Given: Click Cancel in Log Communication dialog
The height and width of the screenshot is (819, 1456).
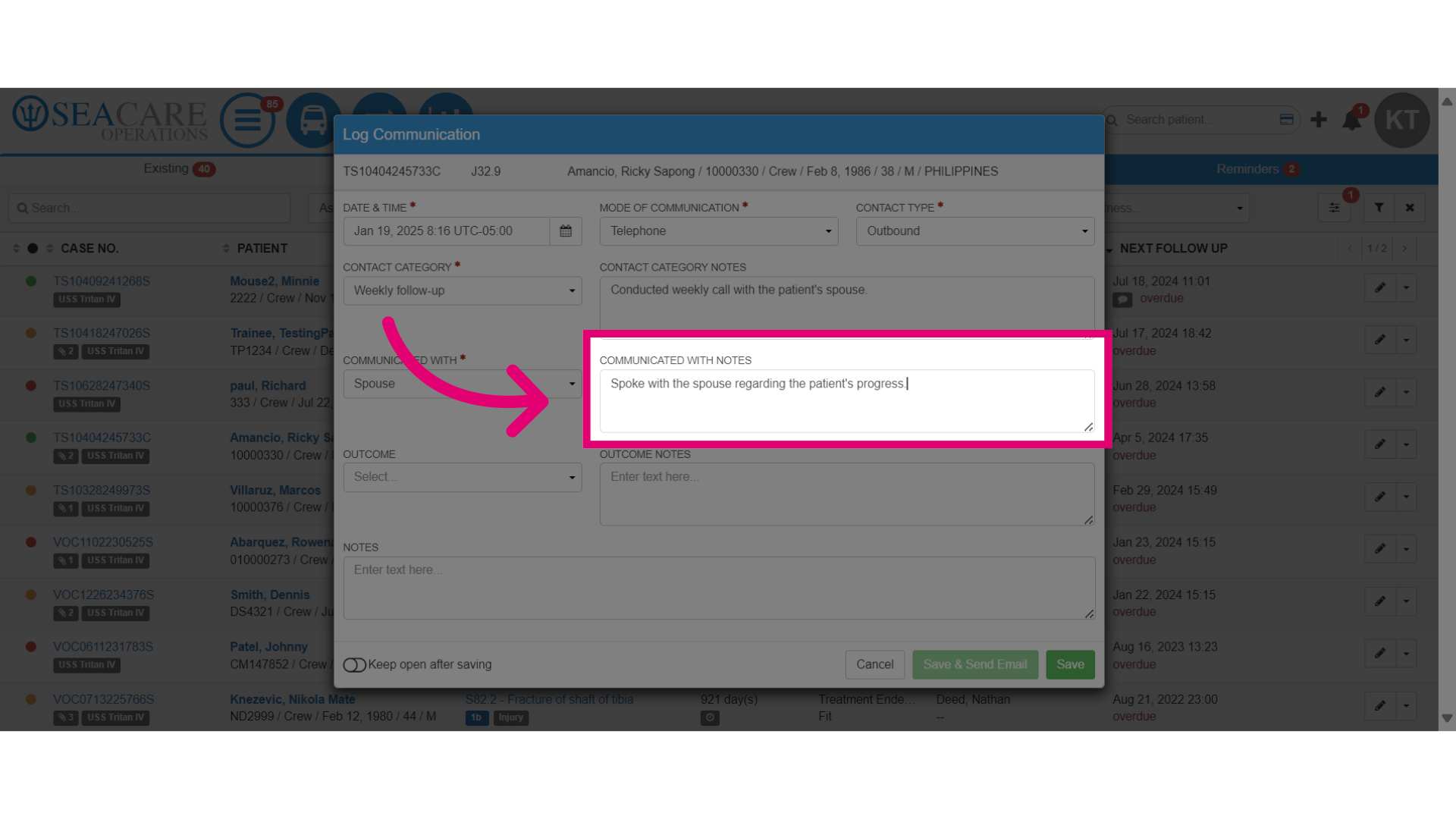Looking at the screenshot, I should pos(875,665).
